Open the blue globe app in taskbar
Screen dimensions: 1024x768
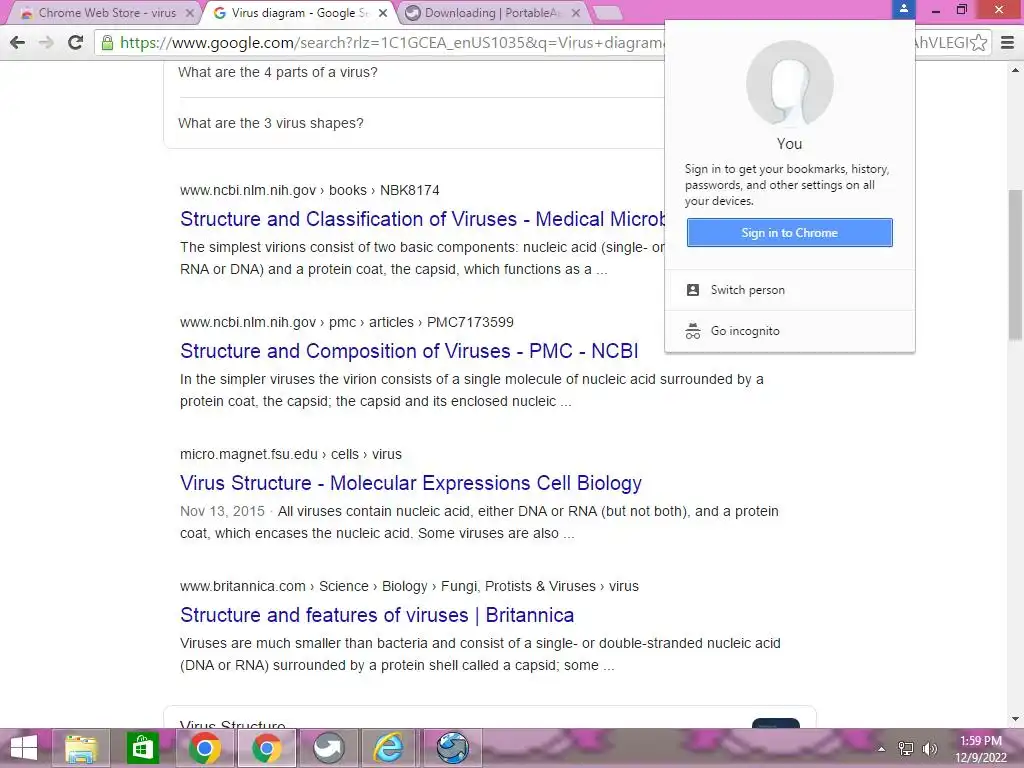click(452, 748)
